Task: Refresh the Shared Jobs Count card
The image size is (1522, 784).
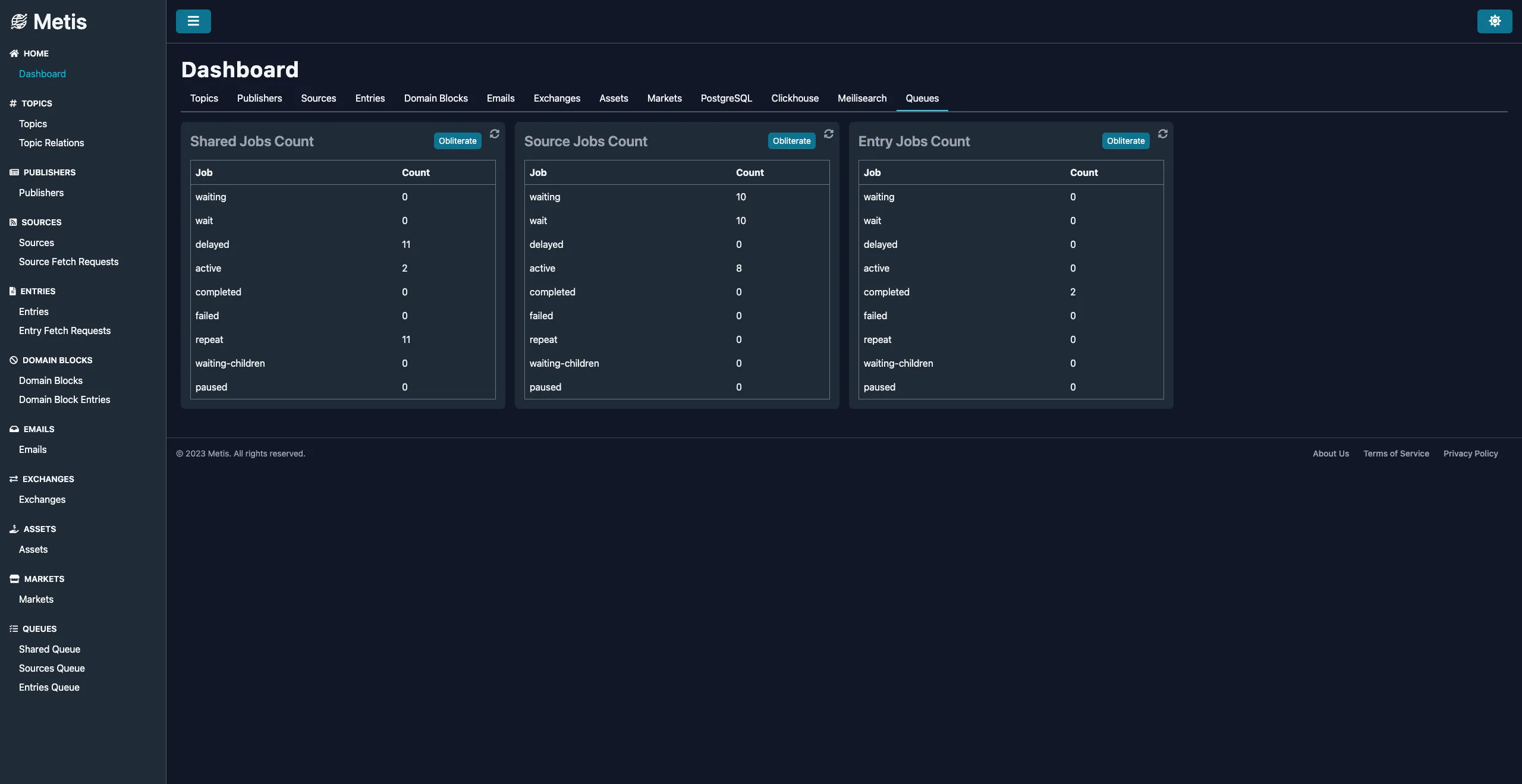Action: pos(495,134)
